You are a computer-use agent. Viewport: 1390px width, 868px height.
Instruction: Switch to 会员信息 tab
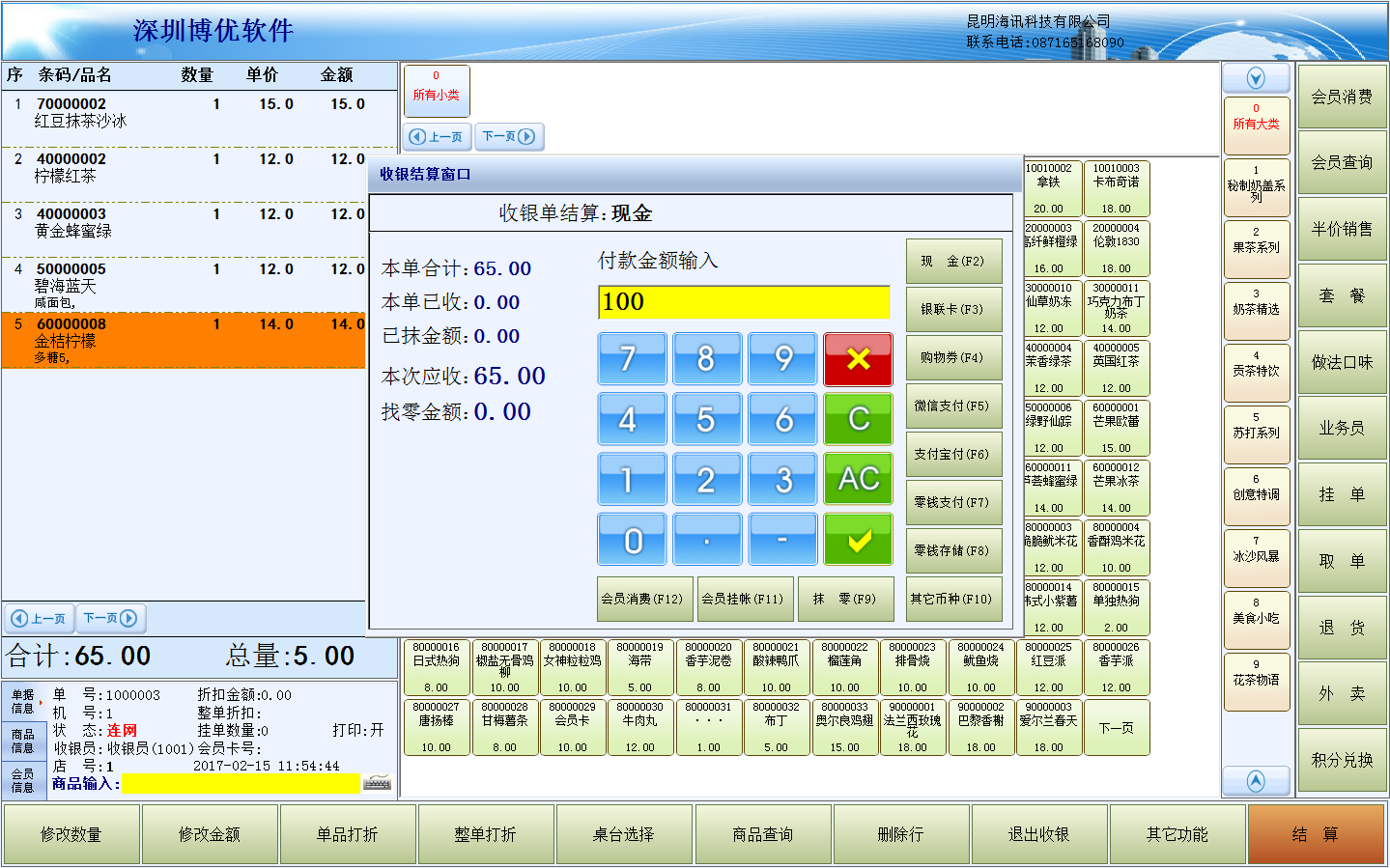coord(23,780)
